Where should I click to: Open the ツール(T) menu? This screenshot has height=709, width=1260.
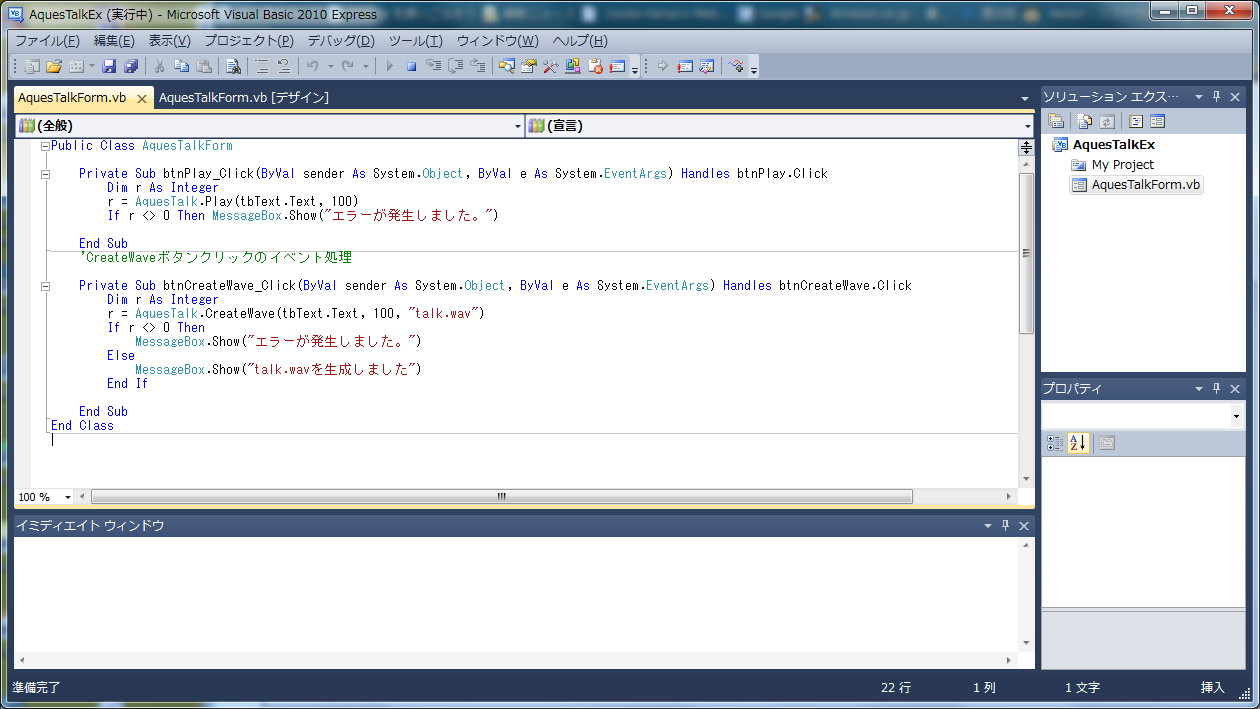click(415, 41)
